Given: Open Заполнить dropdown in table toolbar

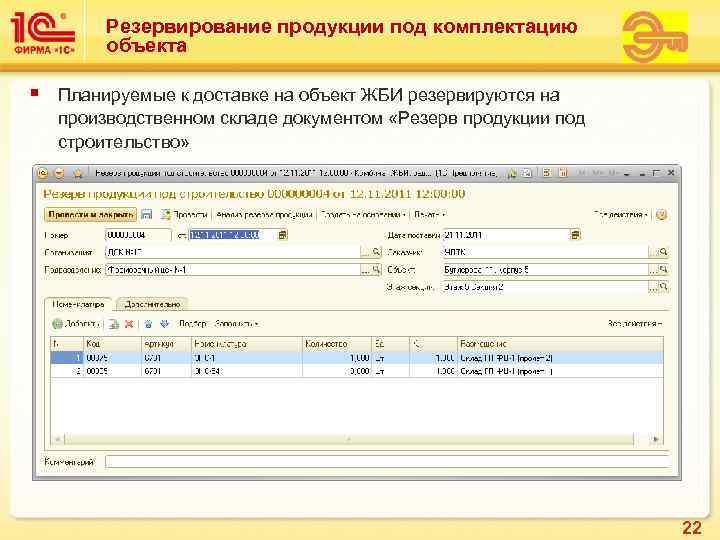Looking at the screenshot, I should (x=236, y=324).
